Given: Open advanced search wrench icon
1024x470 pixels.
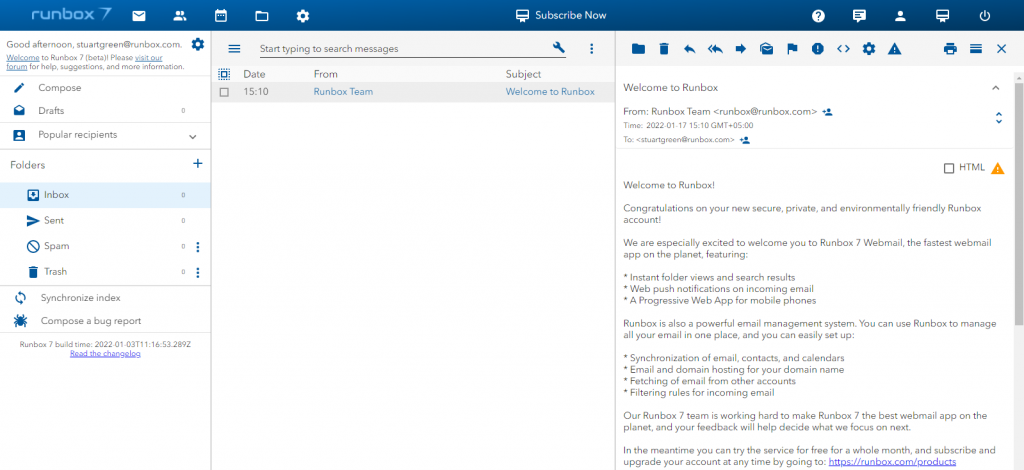Looking at the screenshot, I should coord(559,49).
